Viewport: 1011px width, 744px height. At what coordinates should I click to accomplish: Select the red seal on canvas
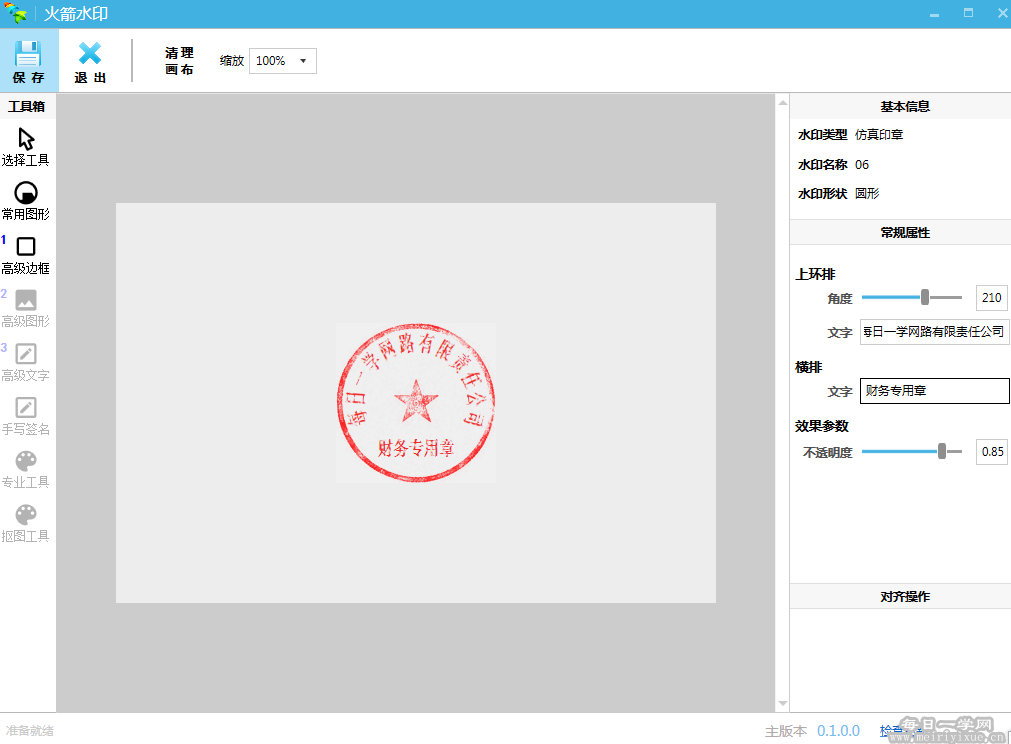pyautogui.click(x=416, y=403)
